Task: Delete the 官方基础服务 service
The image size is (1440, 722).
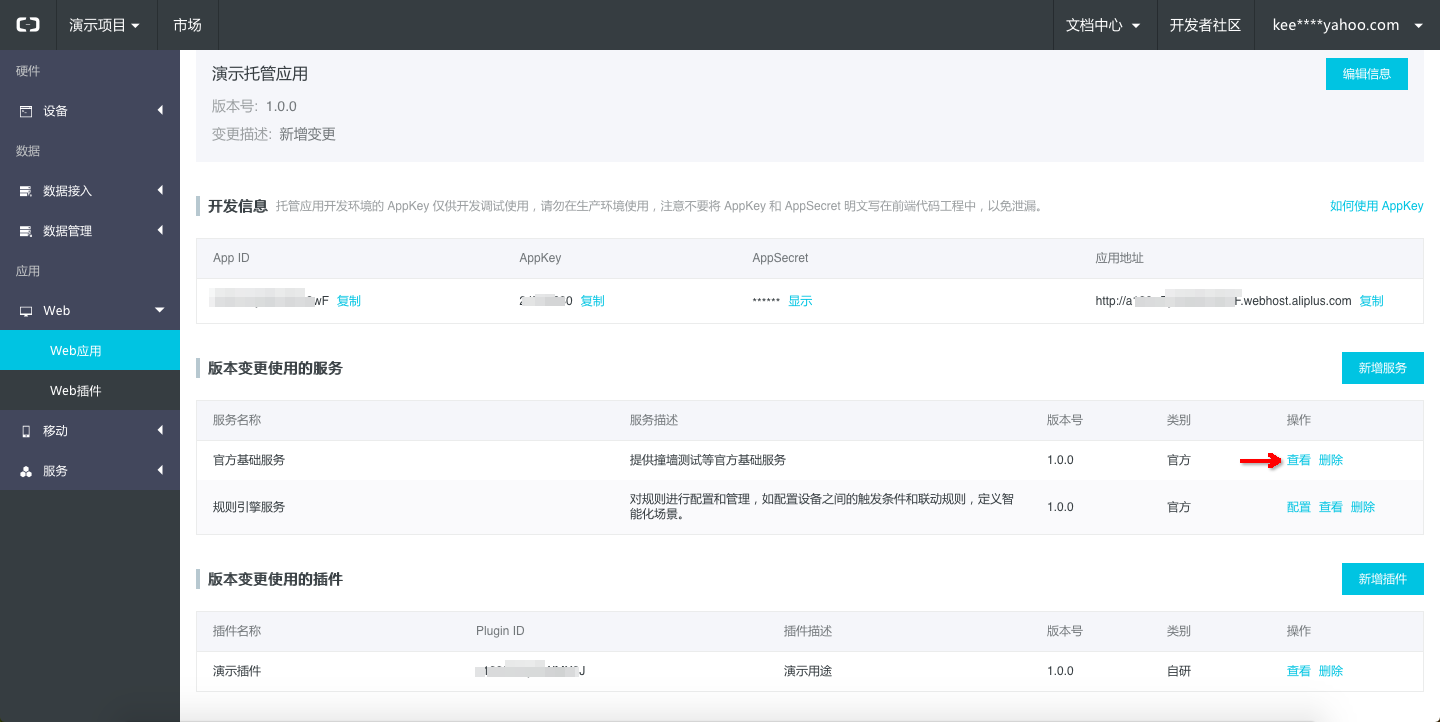Action: pyautogui.click(x=1331, y=460)
